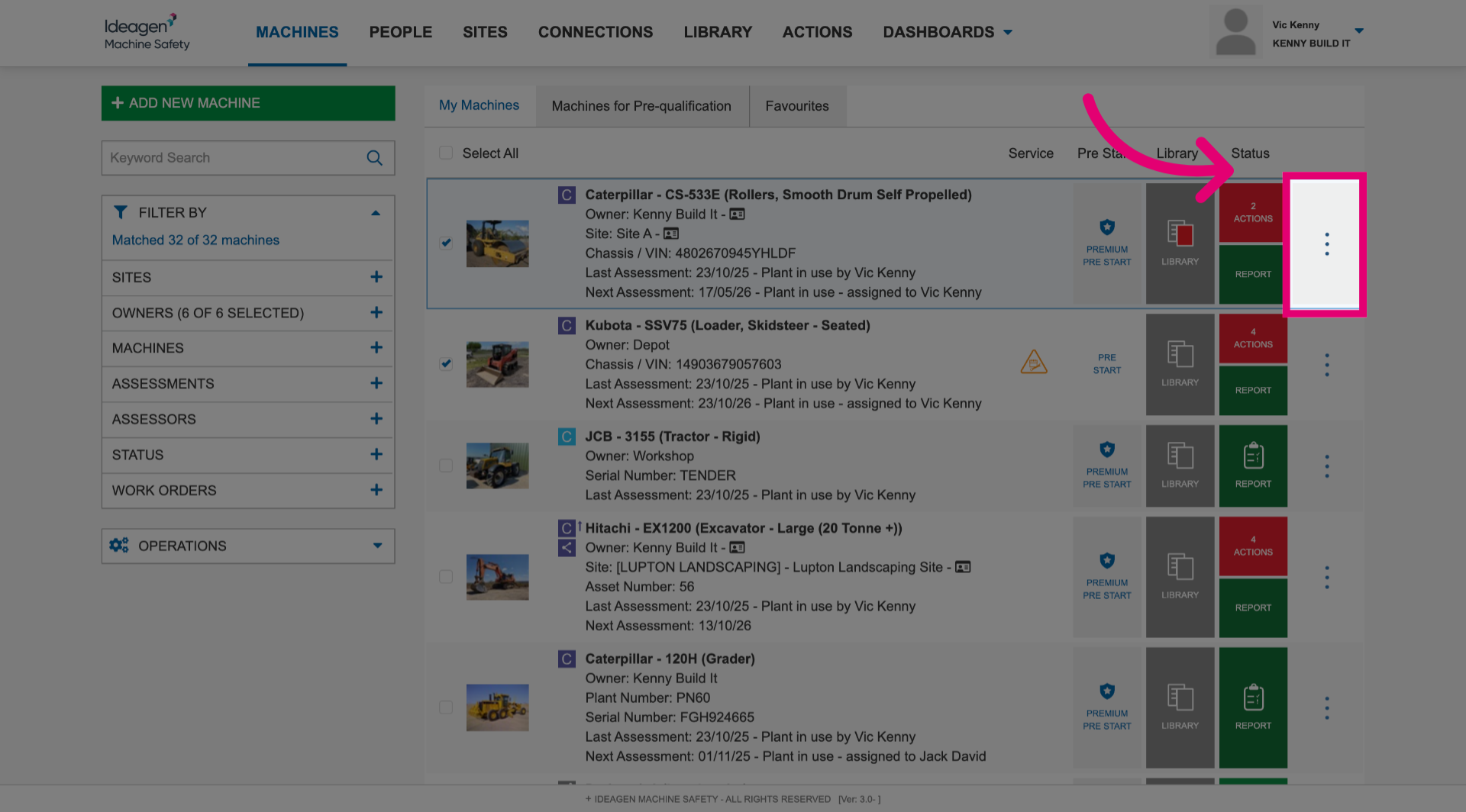1466x812 pixels.
Task: Open Premium Pre Start for Caterpillar CS-533E
Action: click(x=1106, y=243)
